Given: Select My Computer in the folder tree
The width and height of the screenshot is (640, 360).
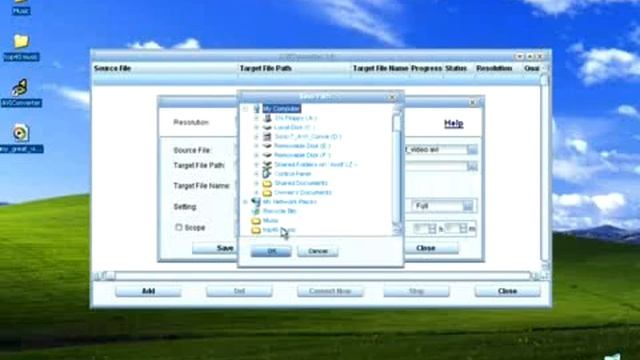Looking at the screenshot, I should 282,109.
